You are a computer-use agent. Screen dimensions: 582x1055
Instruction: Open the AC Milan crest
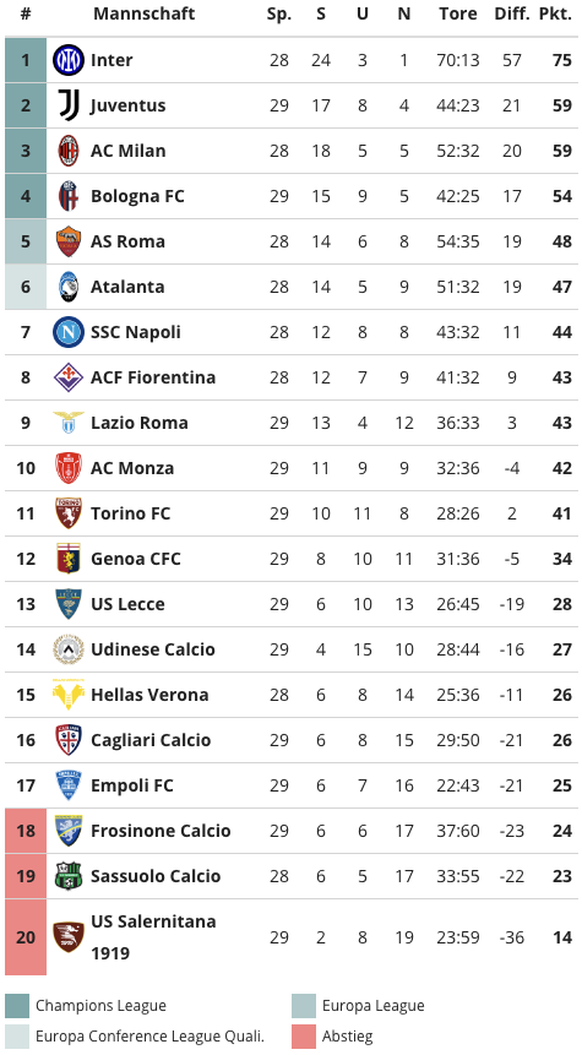(x=68, y=151)
